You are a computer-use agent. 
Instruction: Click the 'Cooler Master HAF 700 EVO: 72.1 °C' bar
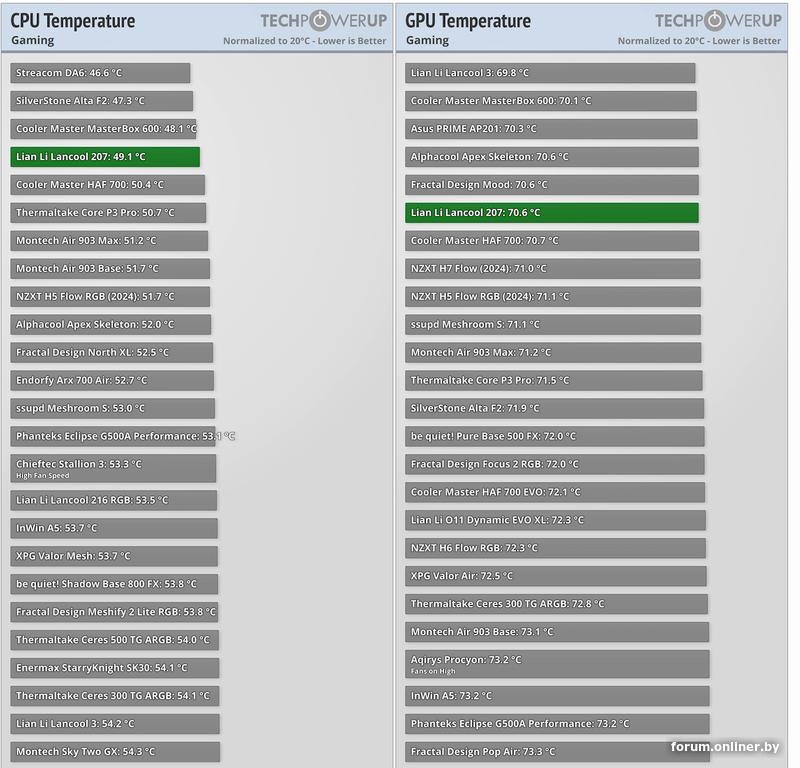555,492
